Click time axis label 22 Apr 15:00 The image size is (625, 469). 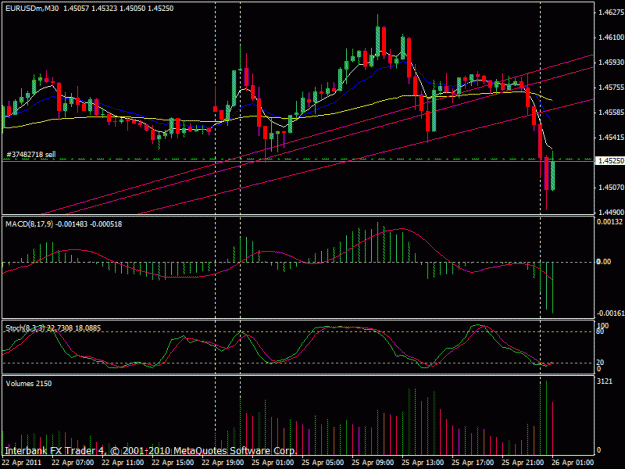coord(173,463)
